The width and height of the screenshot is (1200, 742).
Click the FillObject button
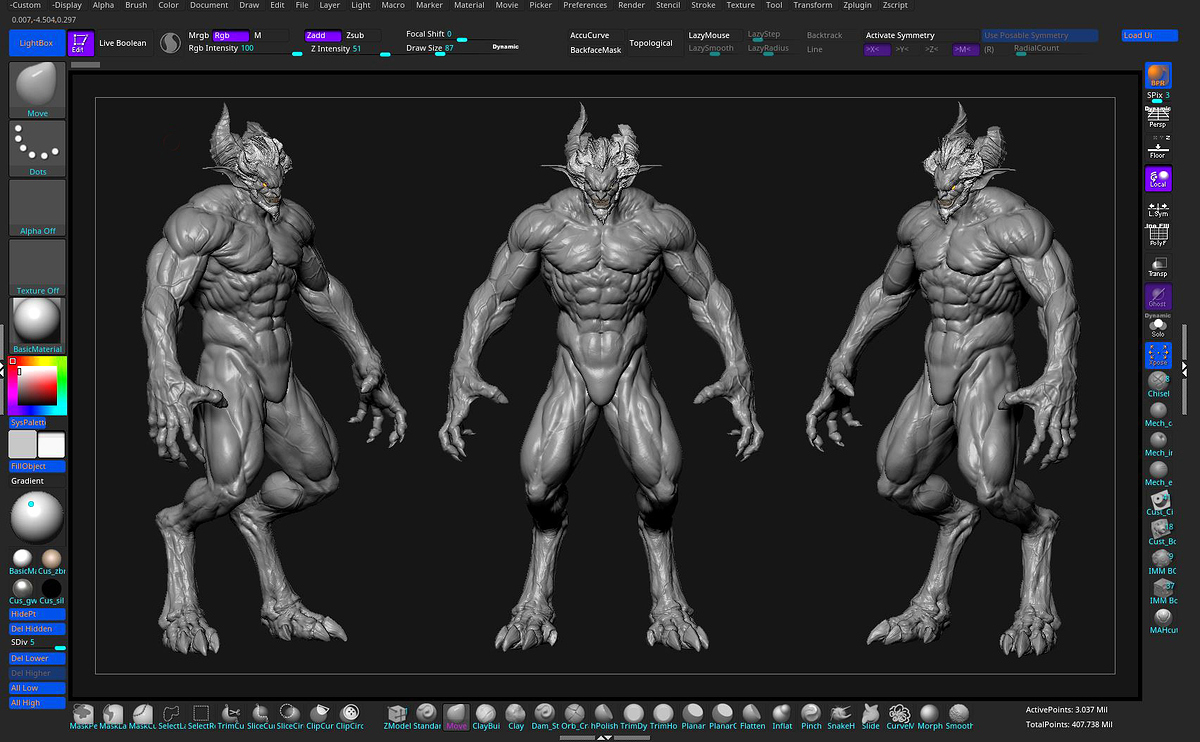click(x=37, y=467)
